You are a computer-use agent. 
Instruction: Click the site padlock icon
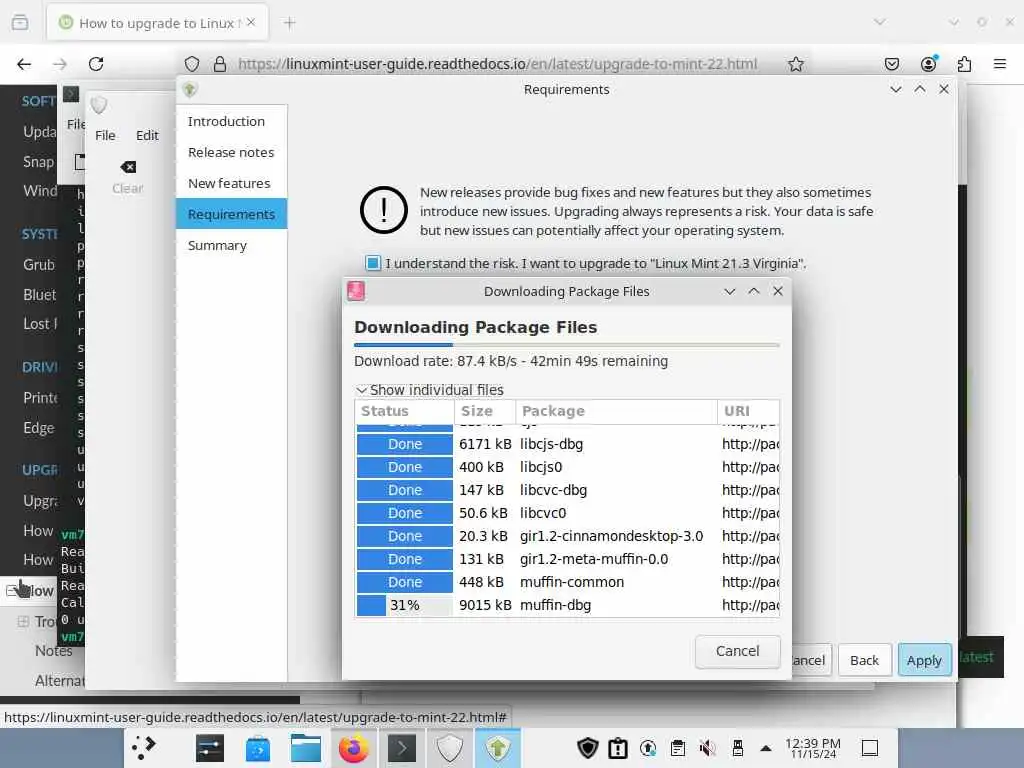point(220,64)
